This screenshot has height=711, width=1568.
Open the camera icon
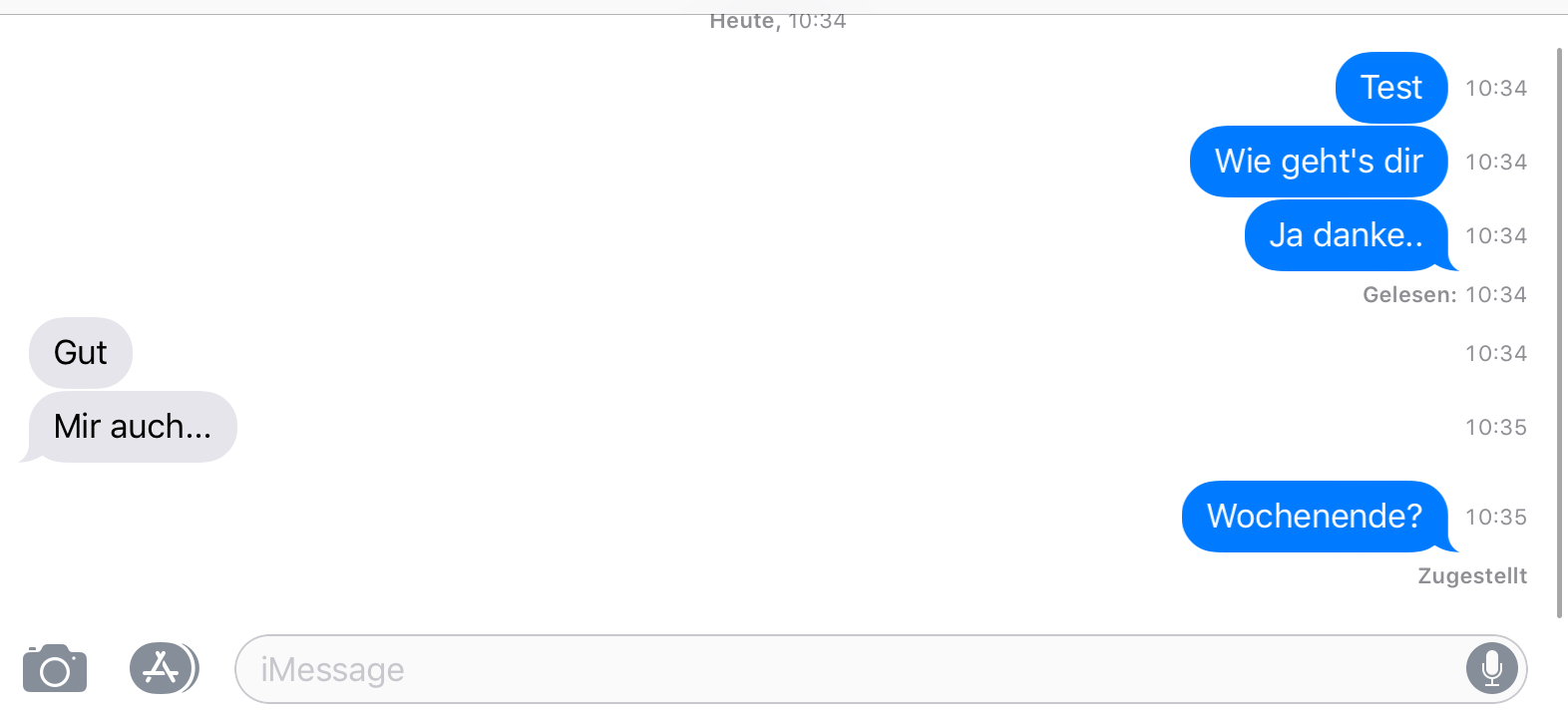coord(55,668)
